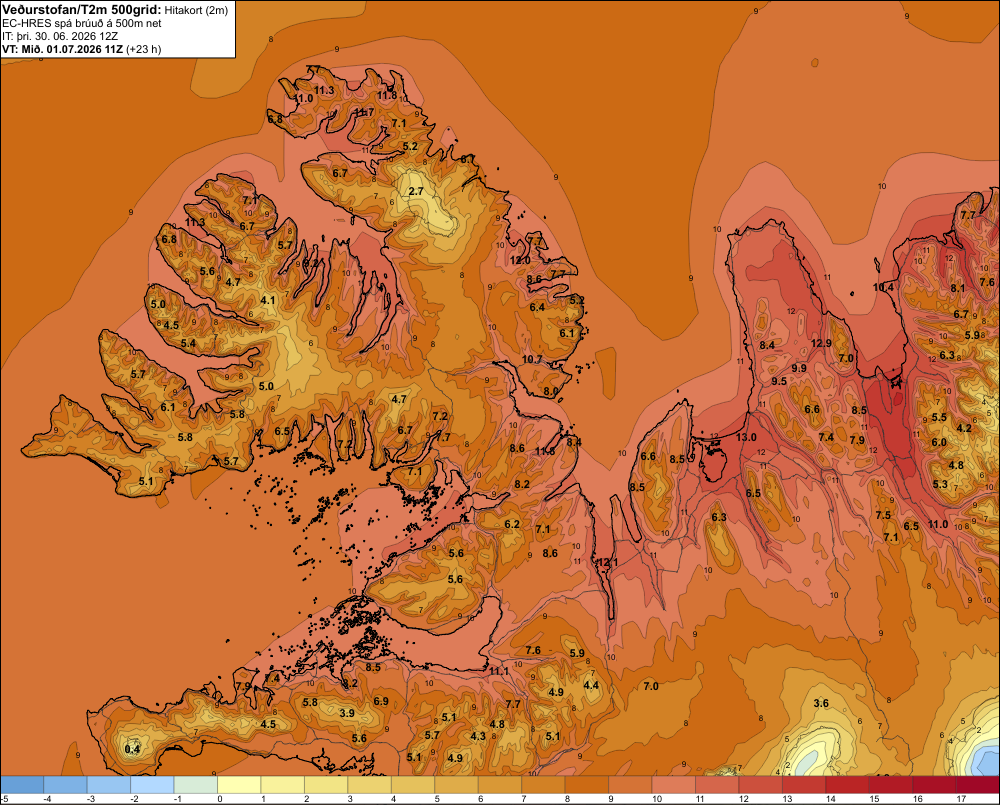Click the 2.7 temperature label in the north

[x=416, y=191]
